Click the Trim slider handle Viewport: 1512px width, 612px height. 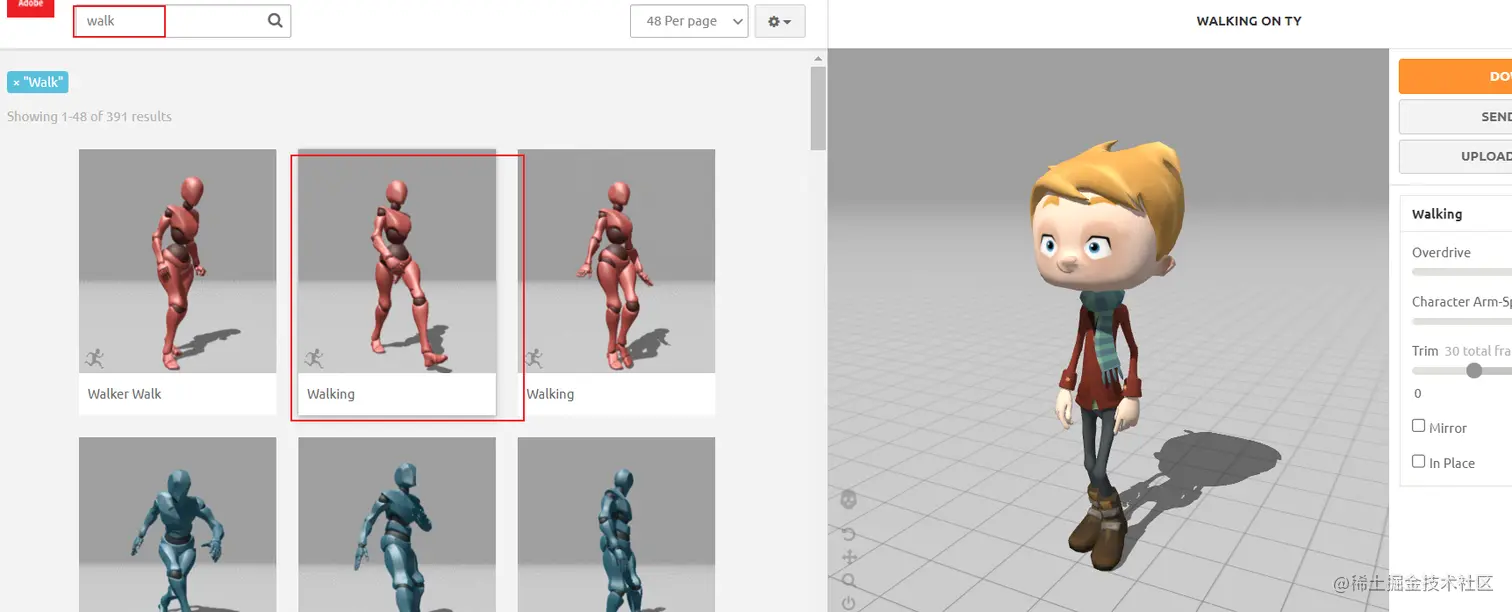(x=1474, y=370)
